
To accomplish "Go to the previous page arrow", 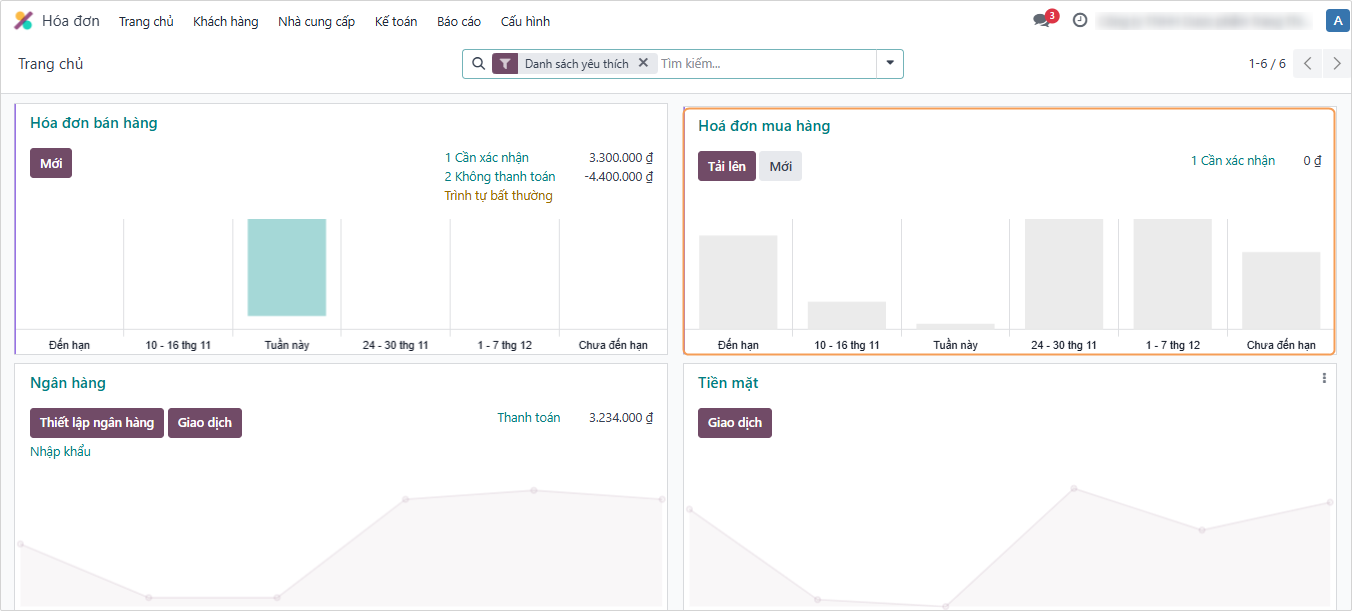I will tap(1307, 64).
